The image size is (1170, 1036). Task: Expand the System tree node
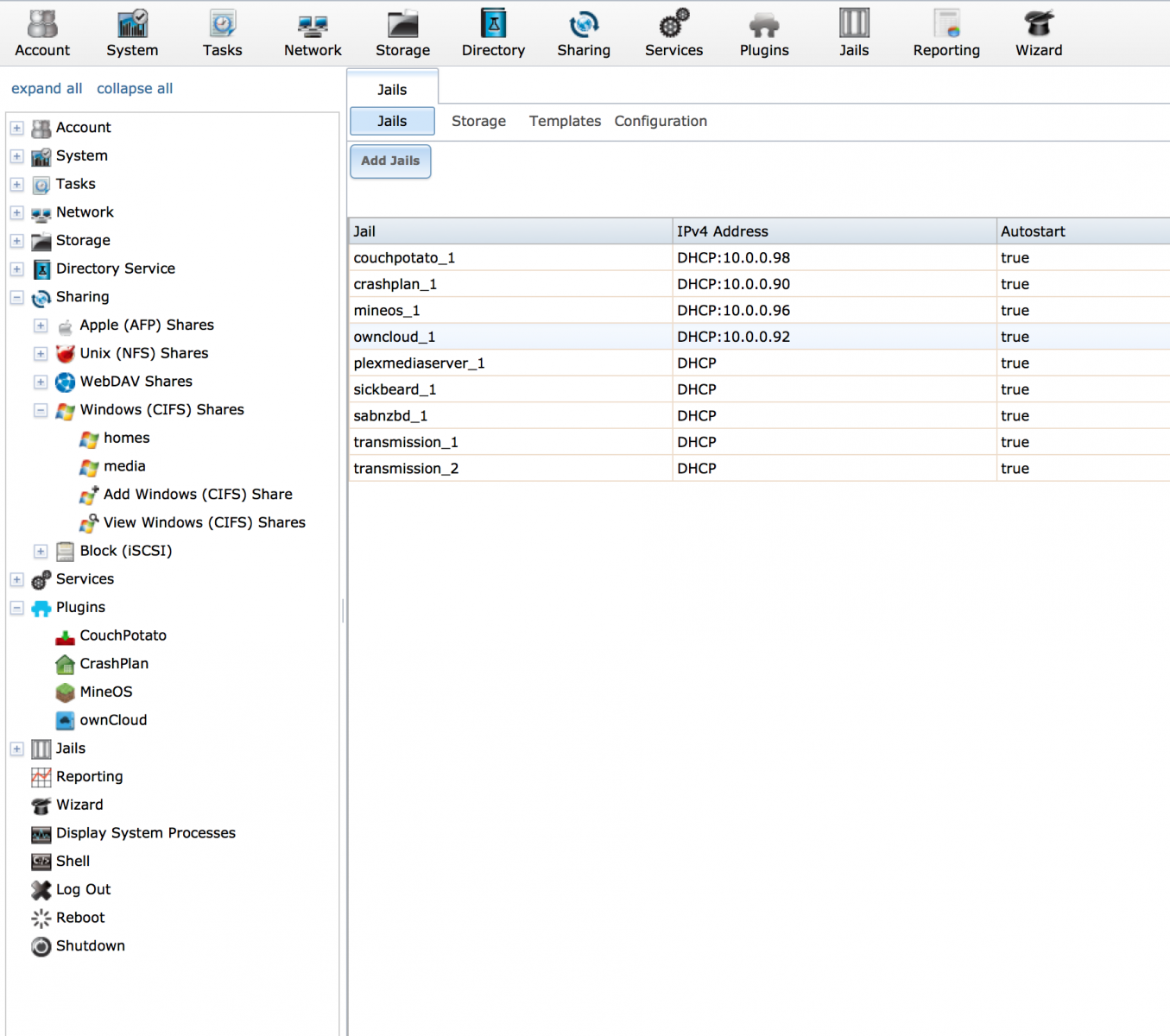click(16, 156)
